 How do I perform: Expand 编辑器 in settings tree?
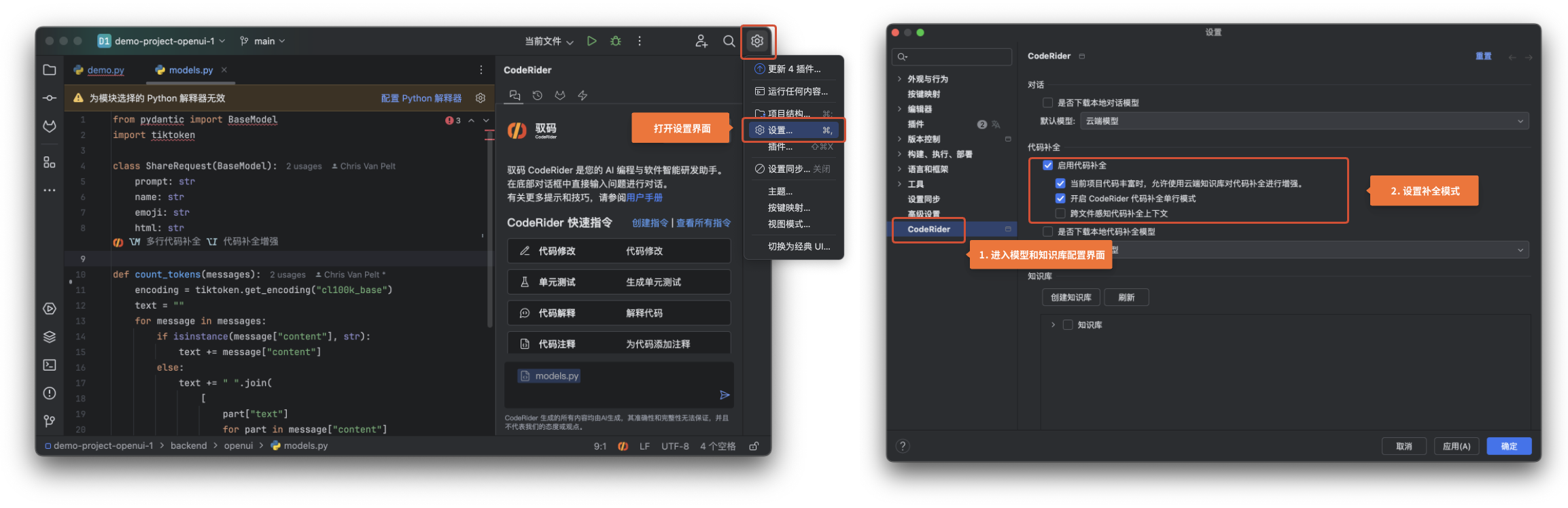(x=899, y=109)
